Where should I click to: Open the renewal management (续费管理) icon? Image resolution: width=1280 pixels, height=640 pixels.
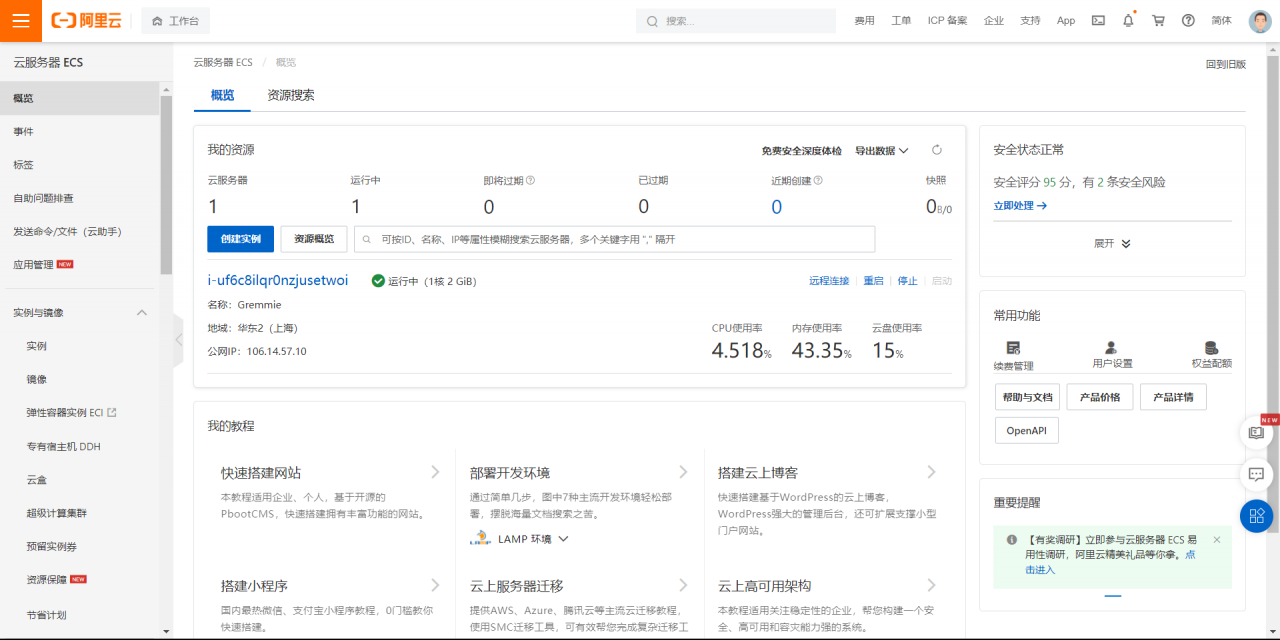coord(1013,348)
